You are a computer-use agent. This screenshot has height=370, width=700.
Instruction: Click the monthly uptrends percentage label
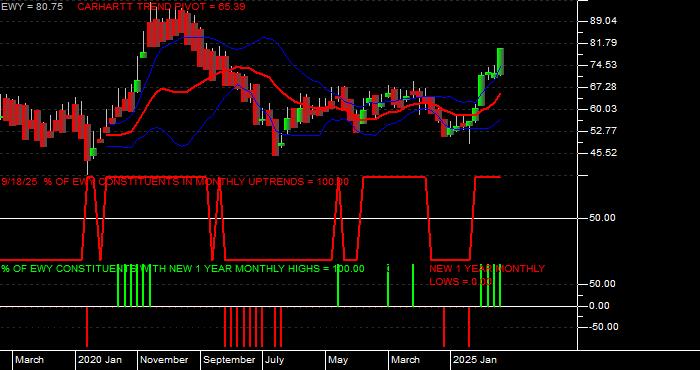pos(175,182)
